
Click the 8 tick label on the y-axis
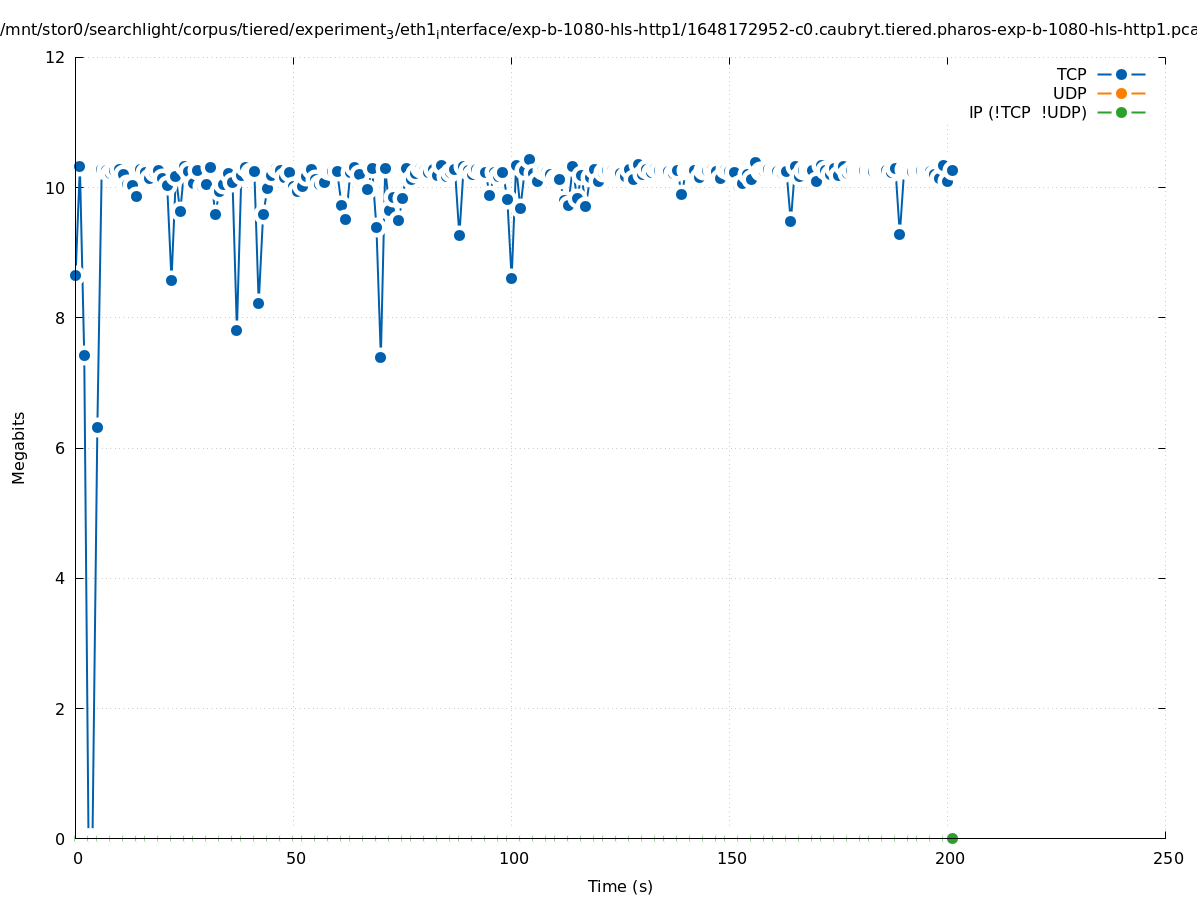pyautogui.click(x=60, y=318)
